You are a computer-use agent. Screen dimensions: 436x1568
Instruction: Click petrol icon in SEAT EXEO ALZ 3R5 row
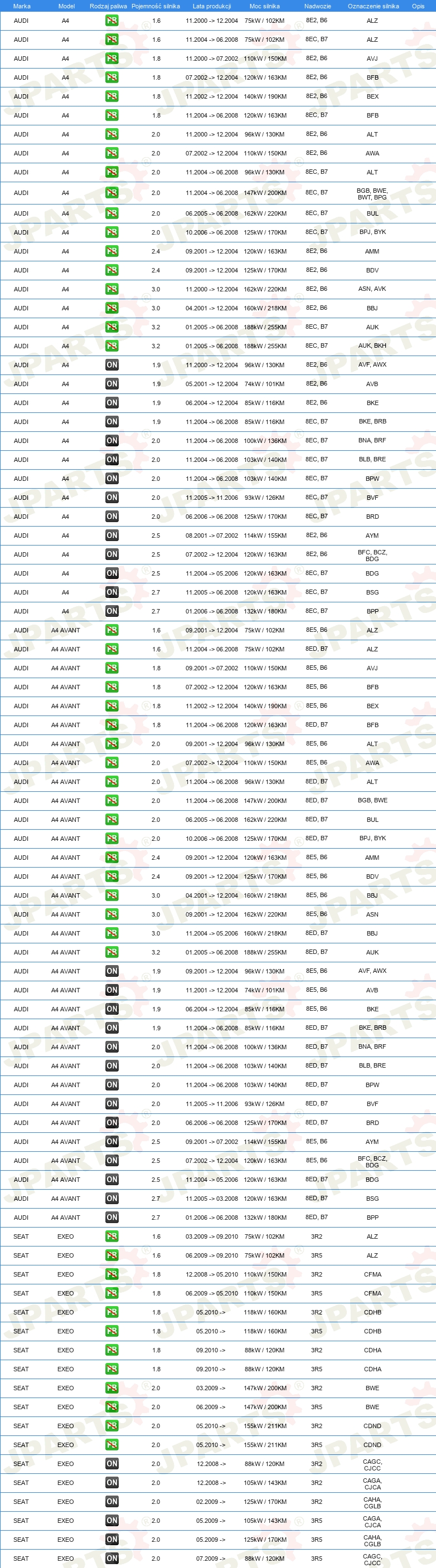point(112,1255)
